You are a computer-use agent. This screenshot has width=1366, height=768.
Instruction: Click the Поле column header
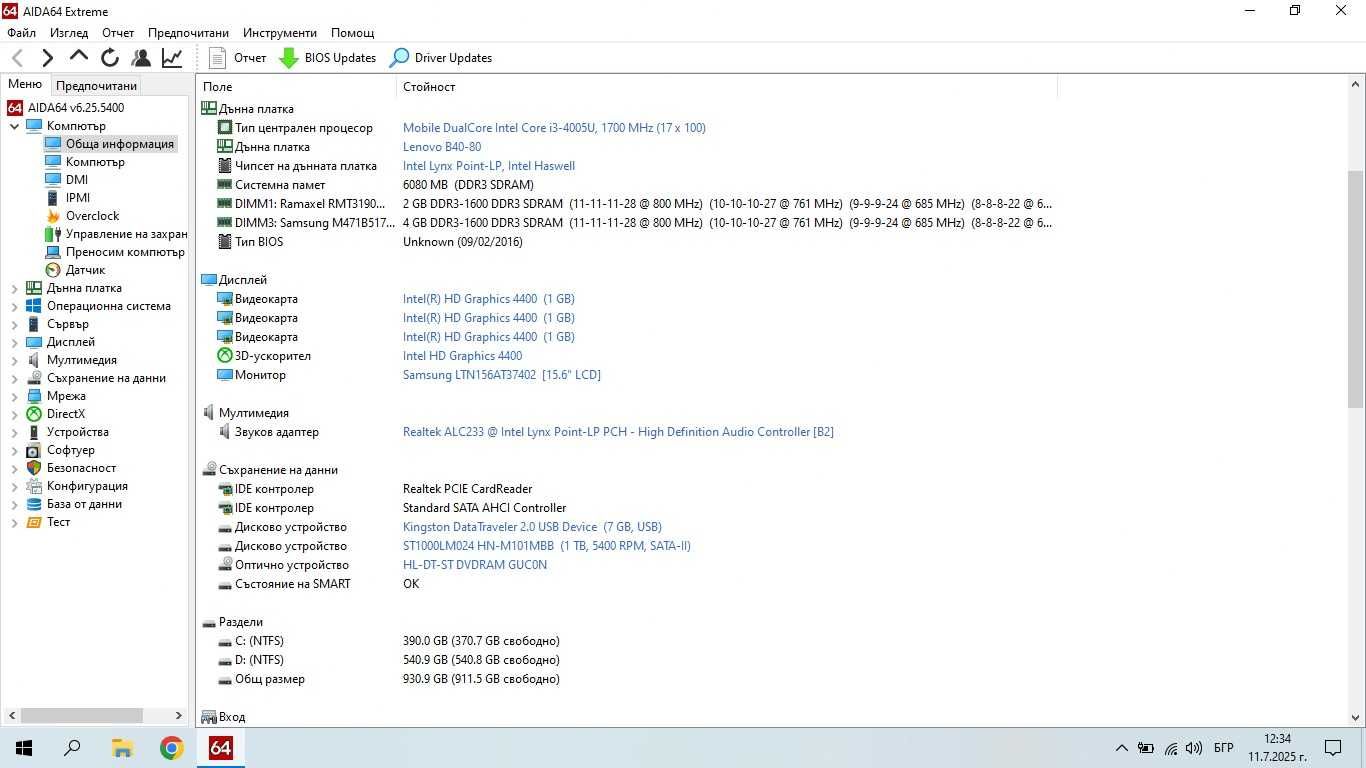(296, 87)
